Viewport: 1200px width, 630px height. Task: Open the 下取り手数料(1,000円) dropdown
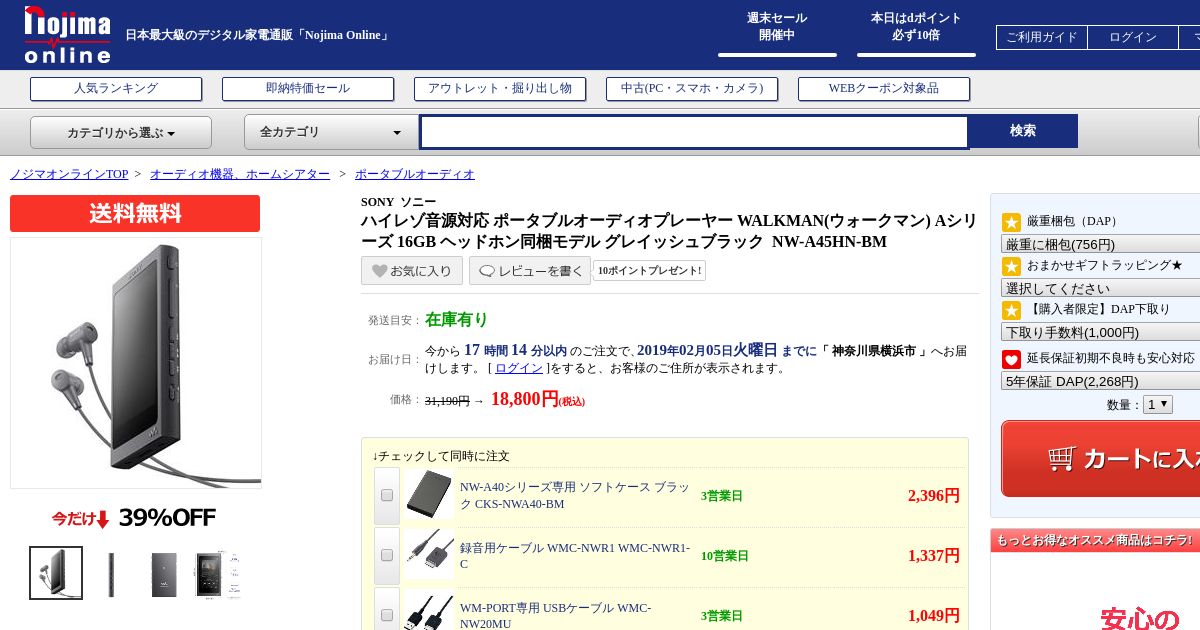pyautogui.click(x=1100, y=332)
